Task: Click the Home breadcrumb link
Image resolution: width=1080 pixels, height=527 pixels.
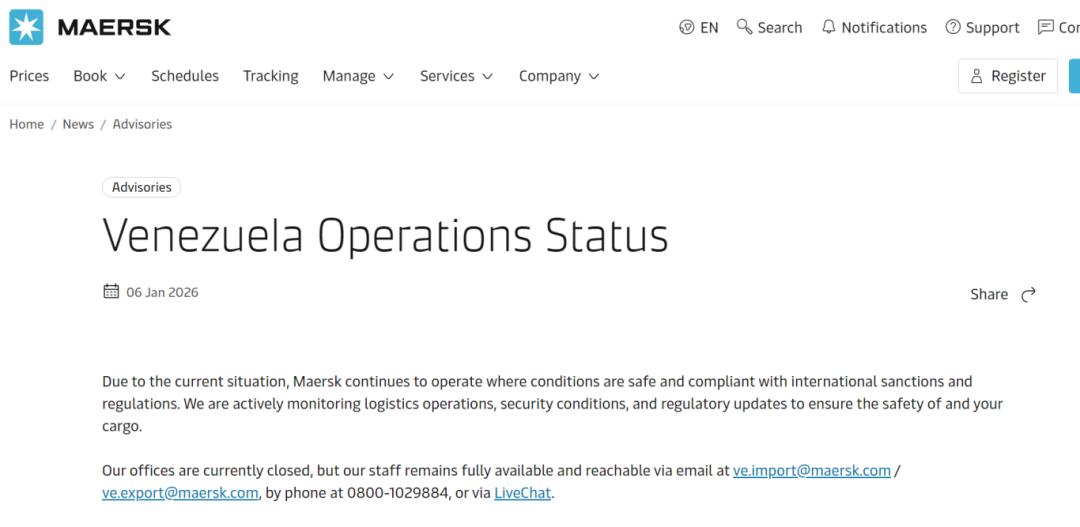Action: [x=27, y=124]
